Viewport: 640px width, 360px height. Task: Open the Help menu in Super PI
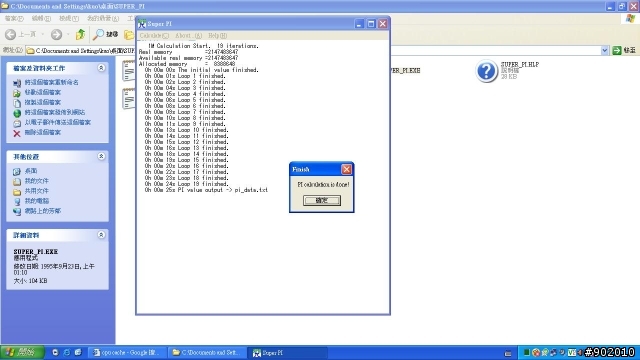tap(217, 36)
